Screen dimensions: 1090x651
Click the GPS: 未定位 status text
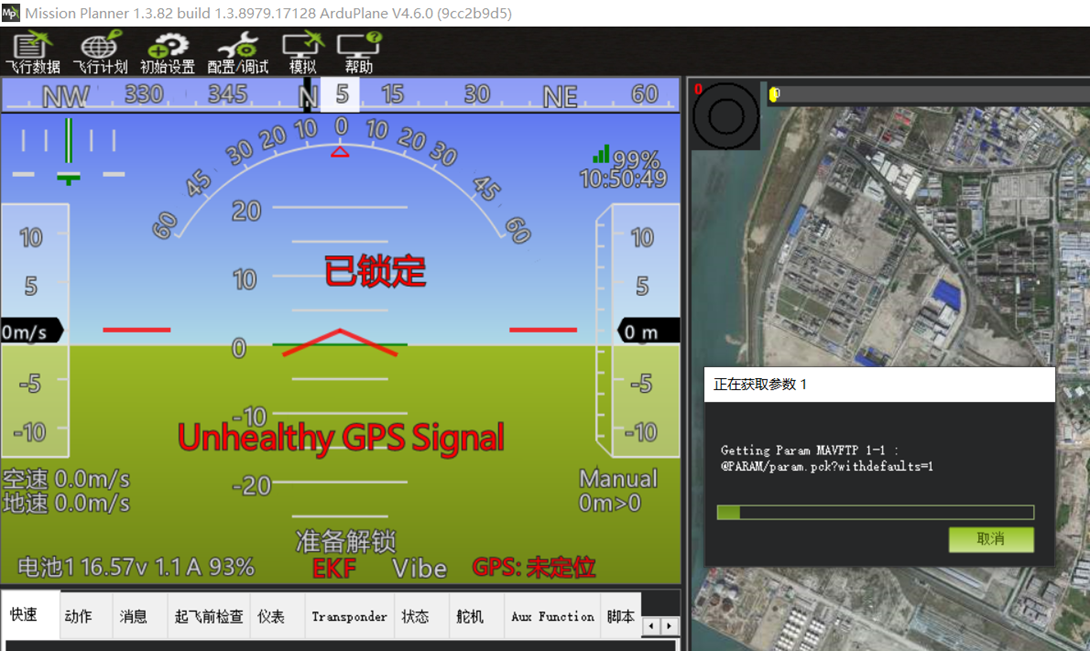click(534, 568)
